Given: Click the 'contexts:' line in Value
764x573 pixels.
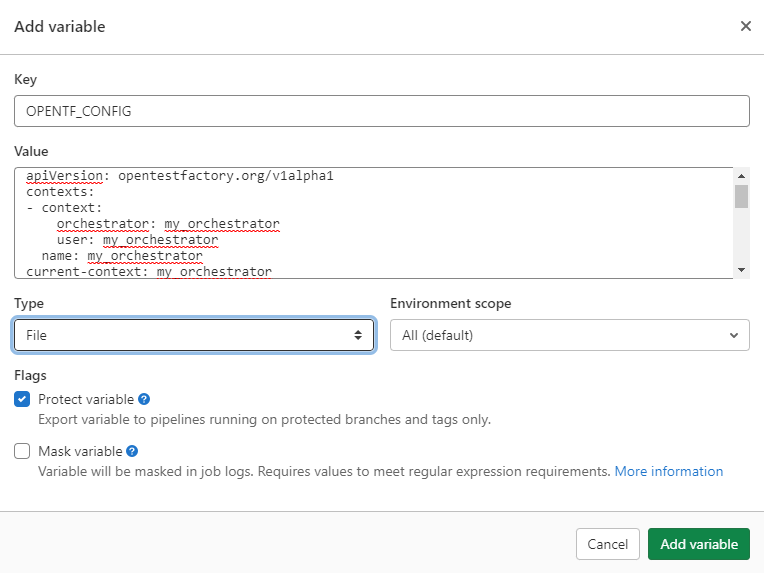Looking at the screenshot, I should tap(60, 191).
